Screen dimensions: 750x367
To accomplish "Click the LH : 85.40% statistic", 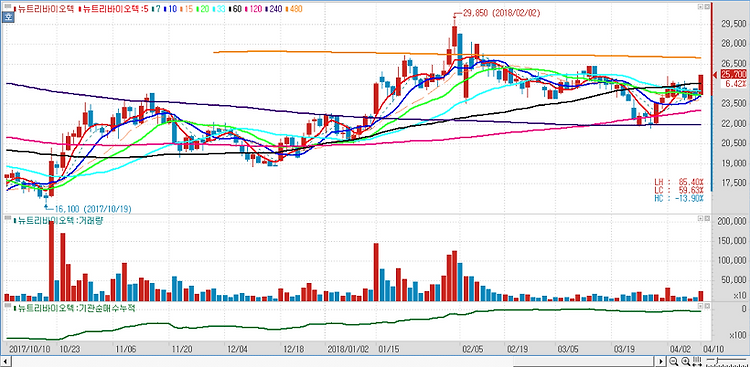I will (679, 182).
